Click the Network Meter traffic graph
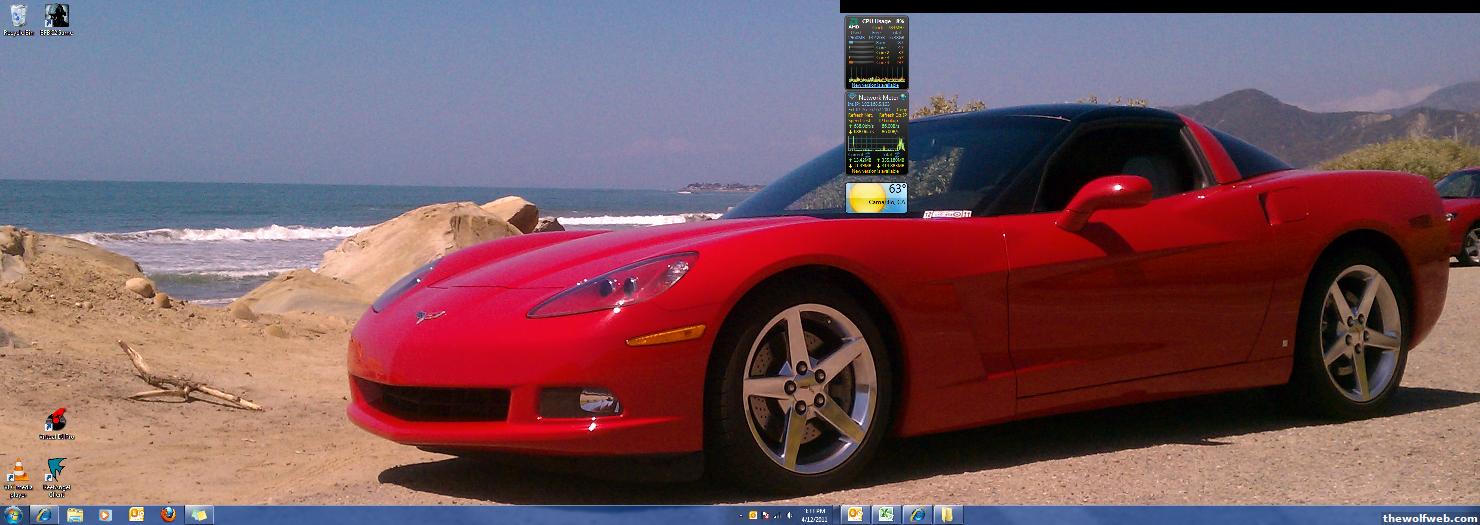The image size is (1480, 525). 876,143
